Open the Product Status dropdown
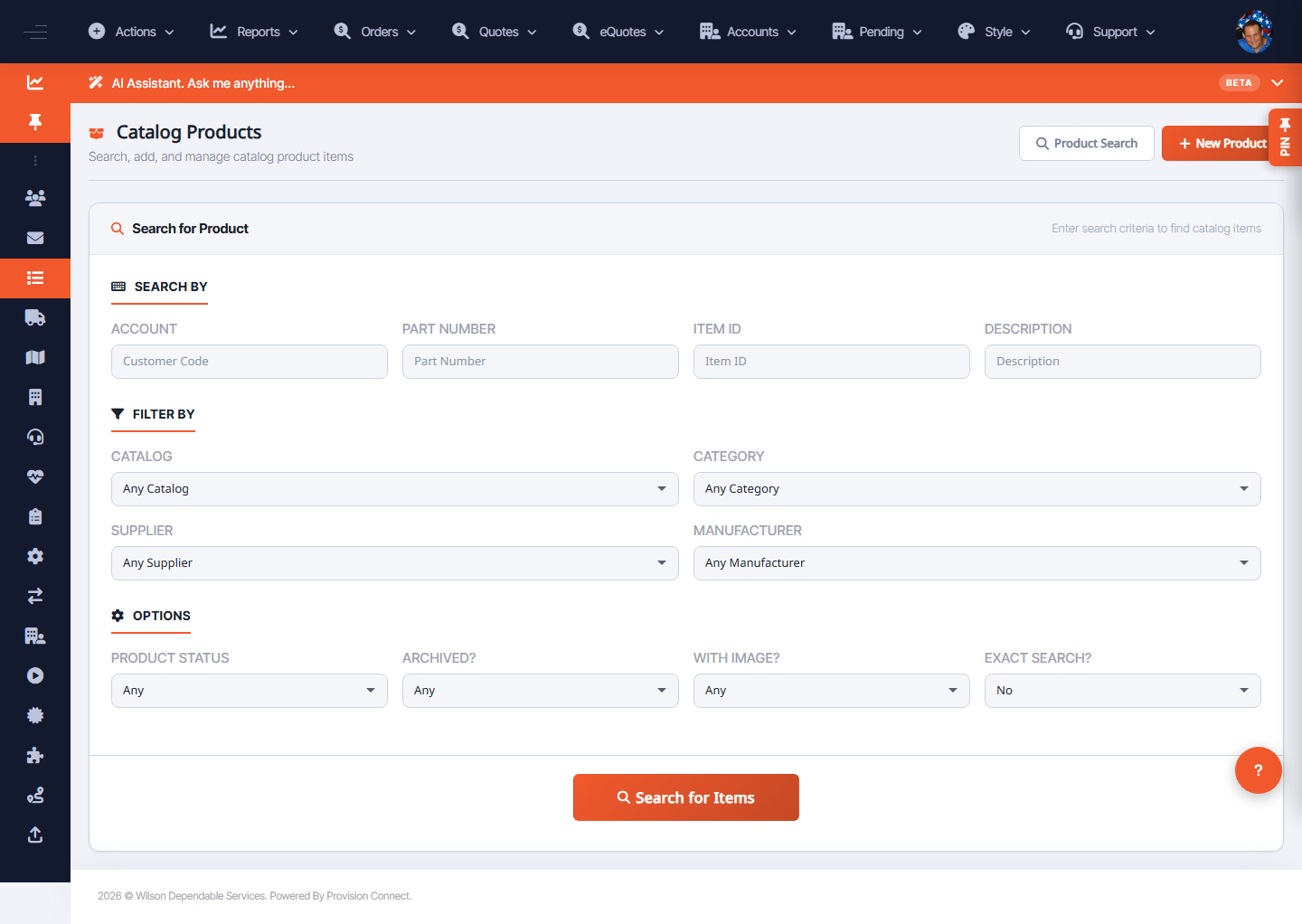This screenshot has height=924, width=1302. click(250, 691)
